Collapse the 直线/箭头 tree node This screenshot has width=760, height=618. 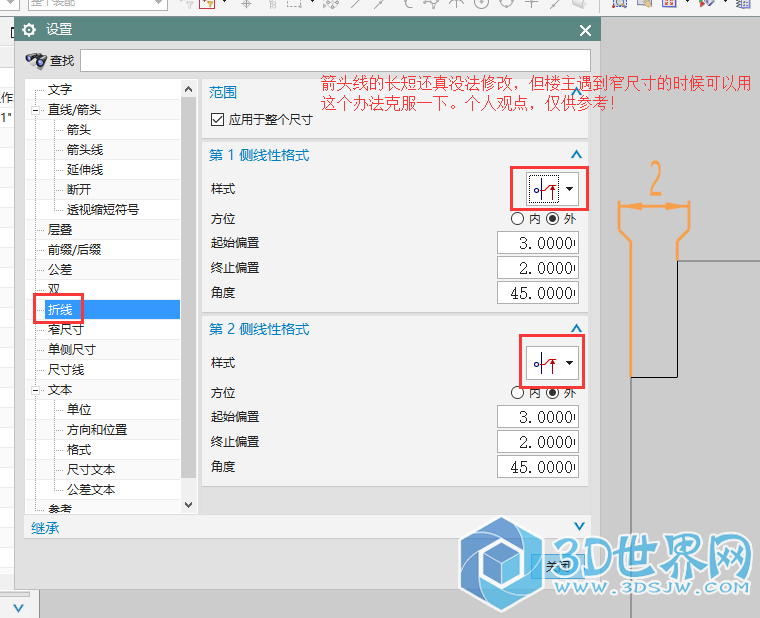[x=35, y=111]
